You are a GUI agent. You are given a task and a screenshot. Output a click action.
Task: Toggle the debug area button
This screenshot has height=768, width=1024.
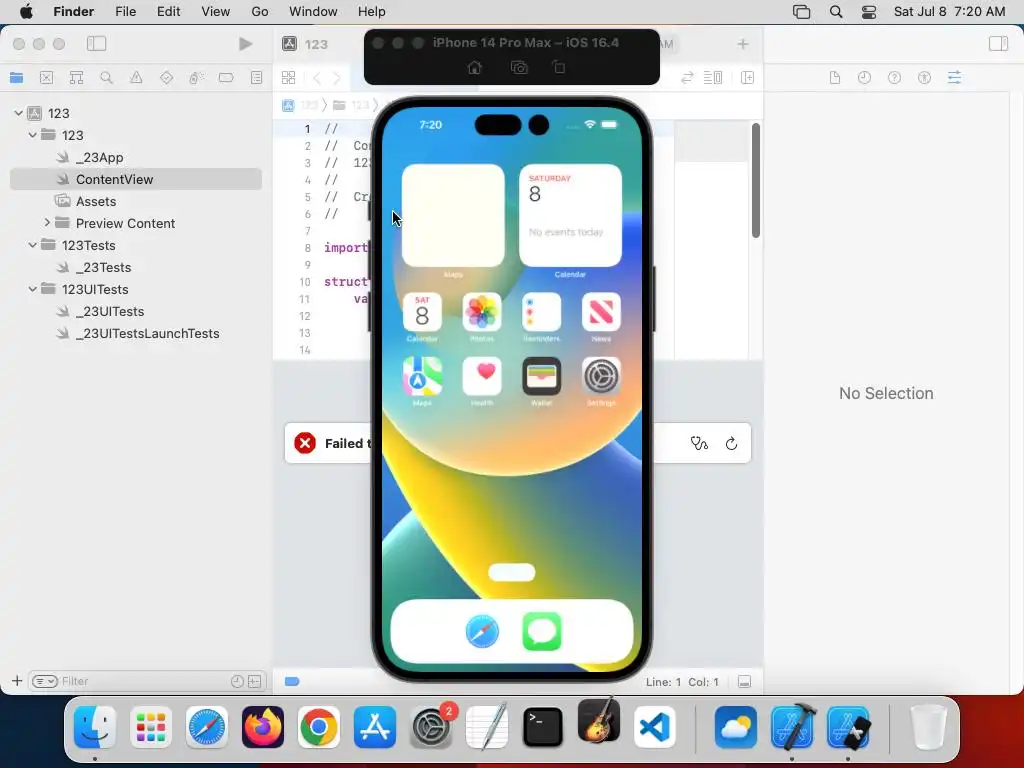(744, 682)
